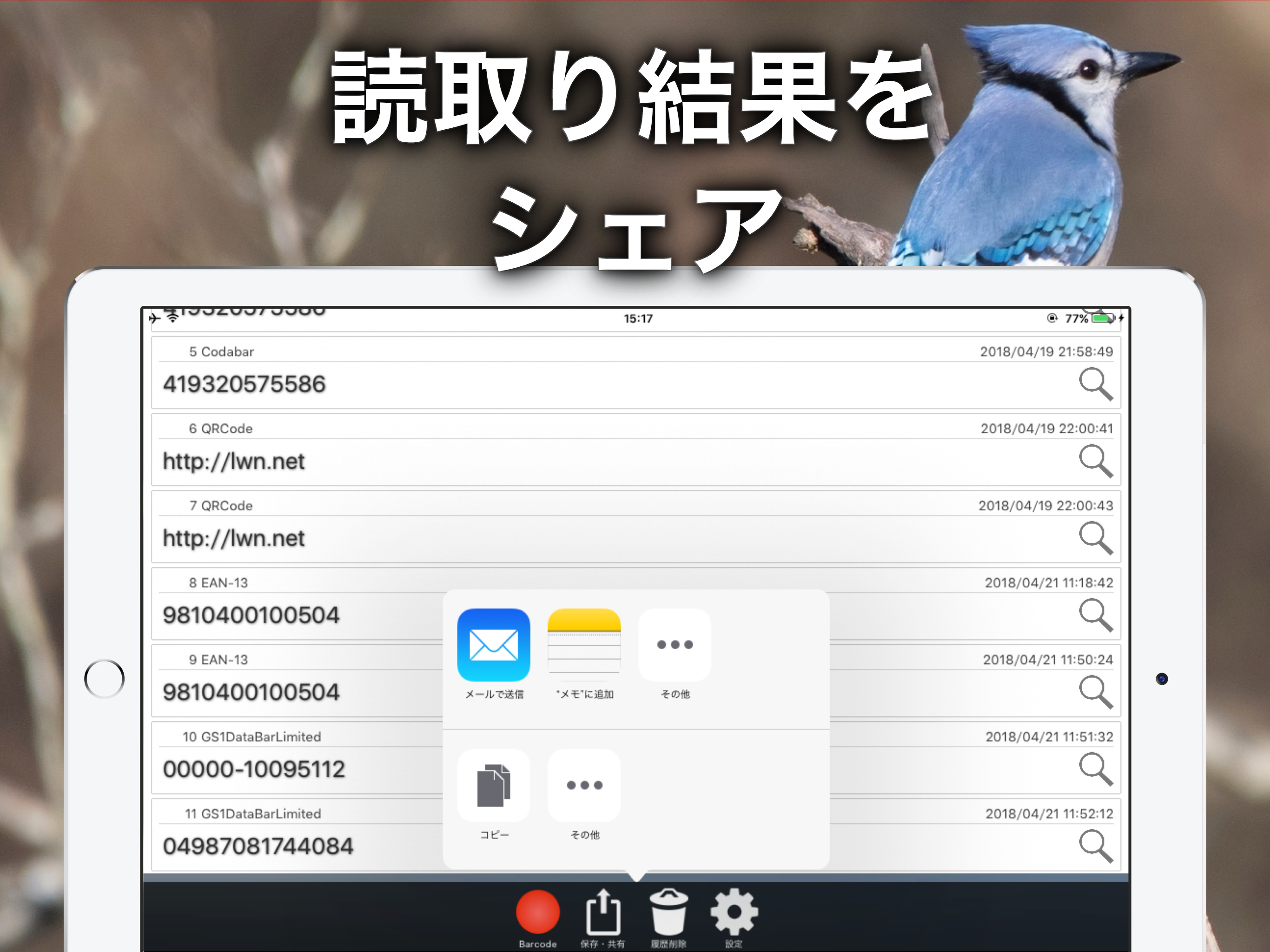Tap Copy action in share sheet

[494, 785]
